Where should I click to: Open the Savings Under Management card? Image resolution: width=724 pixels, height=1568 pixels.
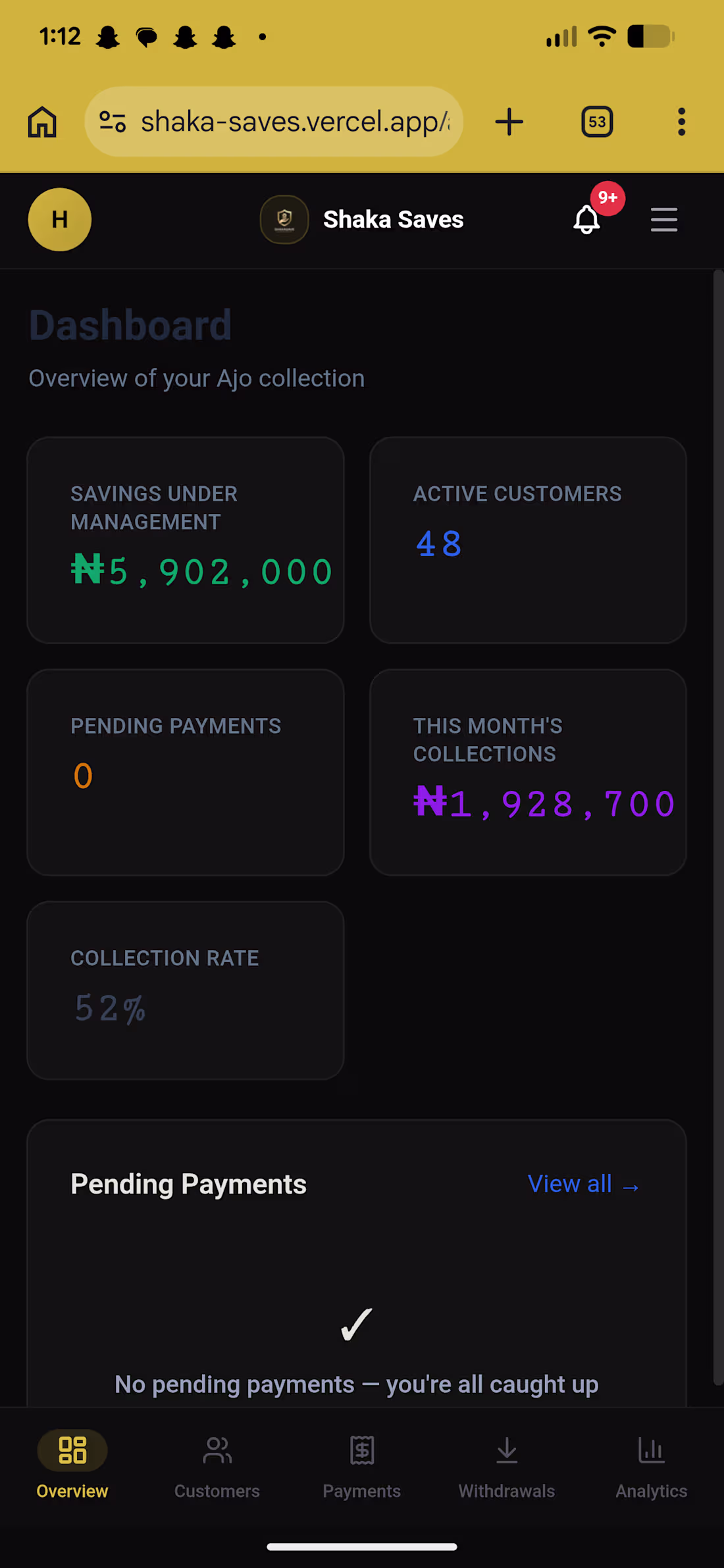[x=186, y=540]
